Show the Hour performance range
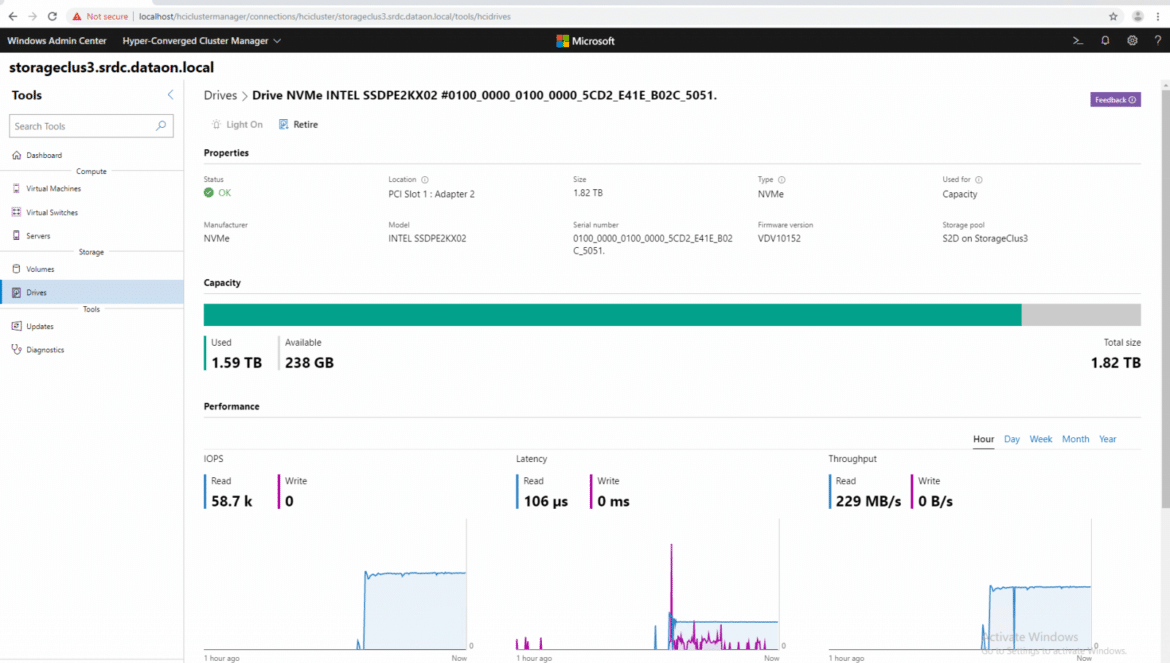 (983, 439)
